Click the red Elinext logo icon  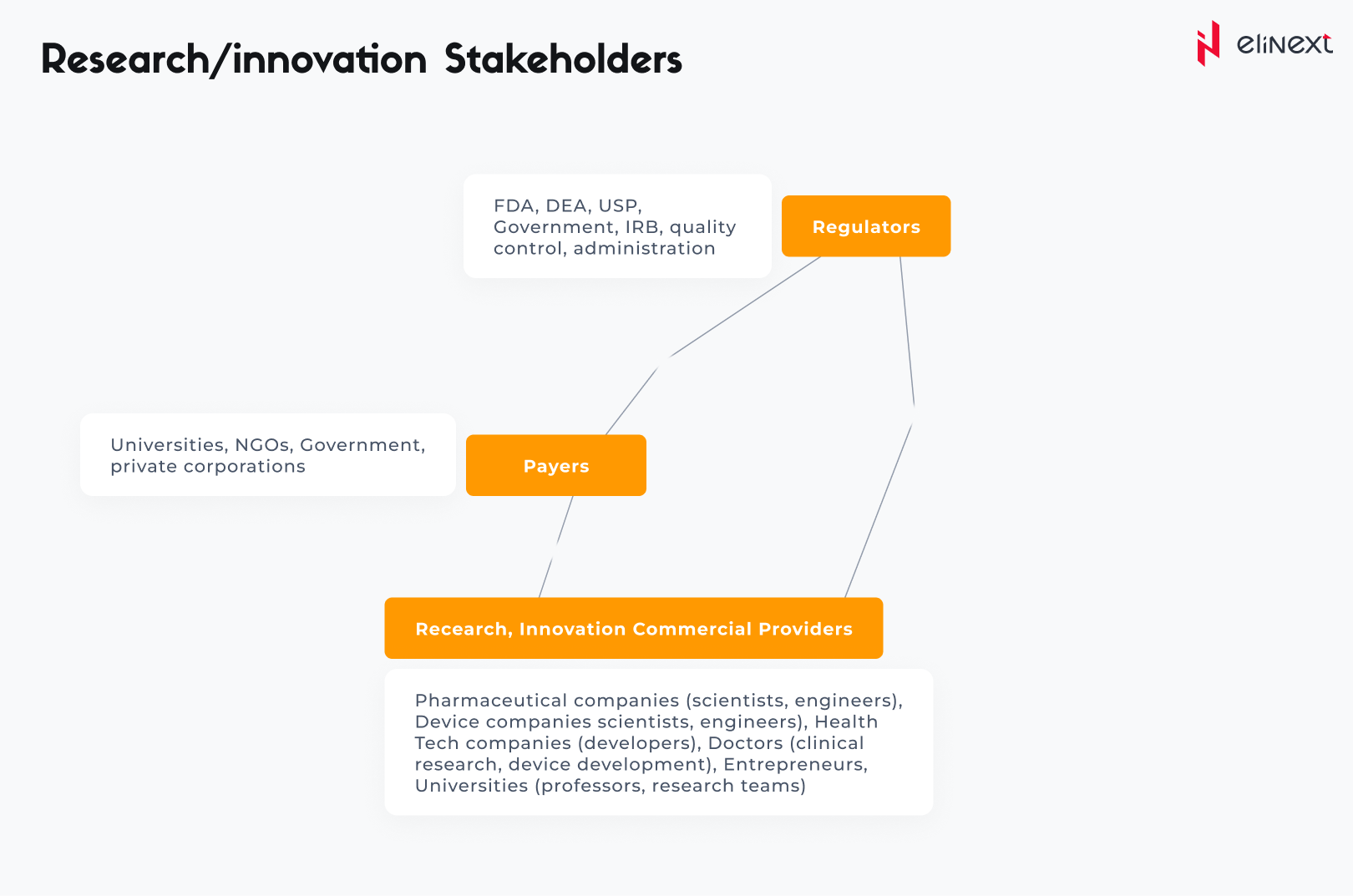point(1208,43)
